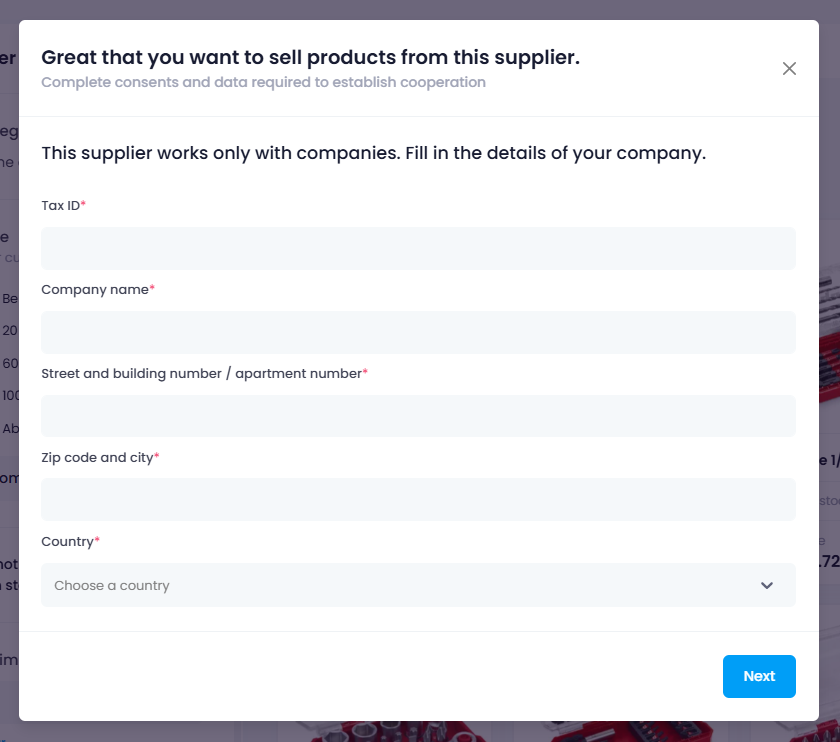Click the Country dropdown chevron arrow
The image size is (840, 742).
click(x=767, y=585)
